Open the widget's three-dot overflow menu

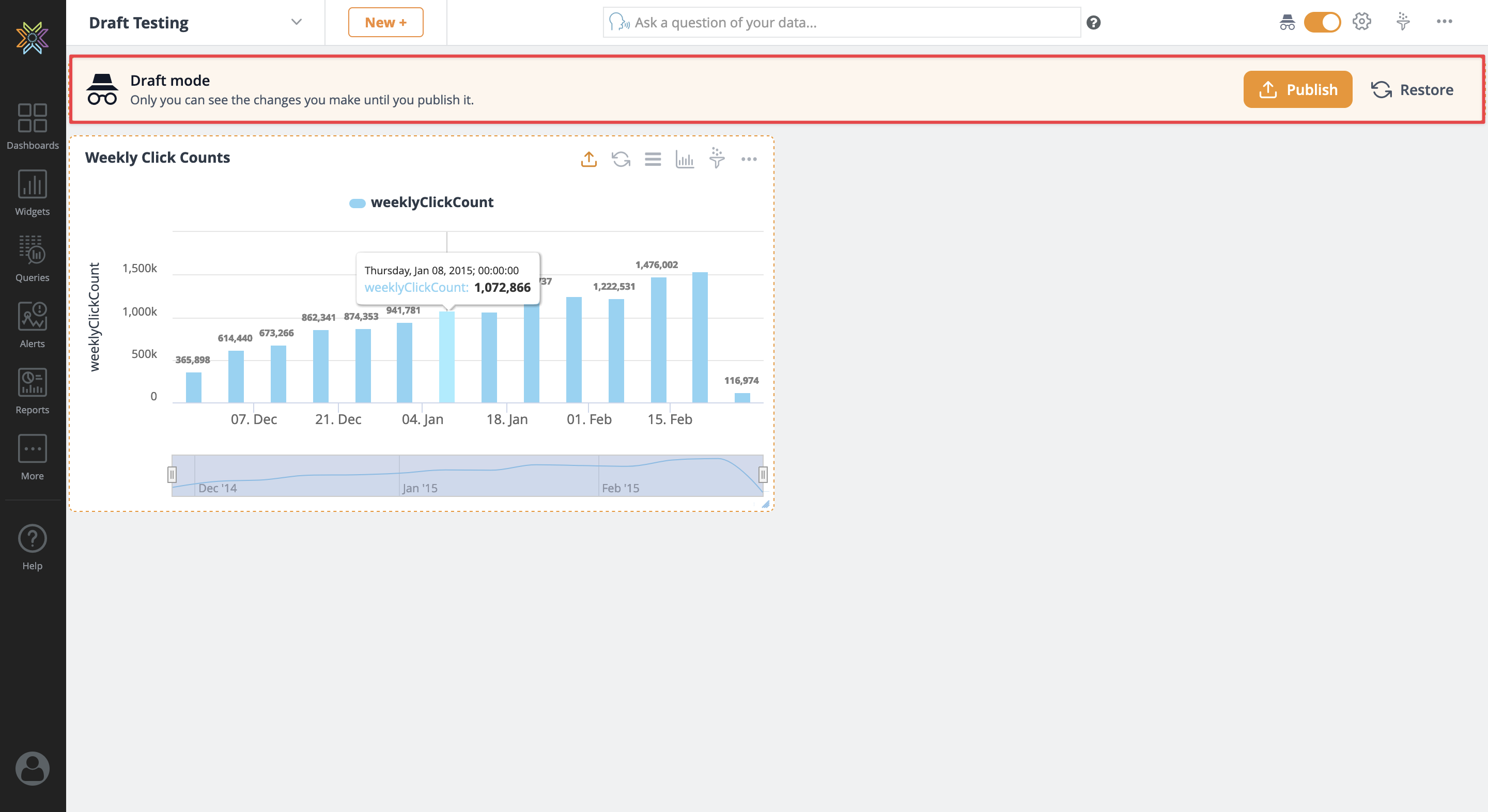(x=749, y=159)
